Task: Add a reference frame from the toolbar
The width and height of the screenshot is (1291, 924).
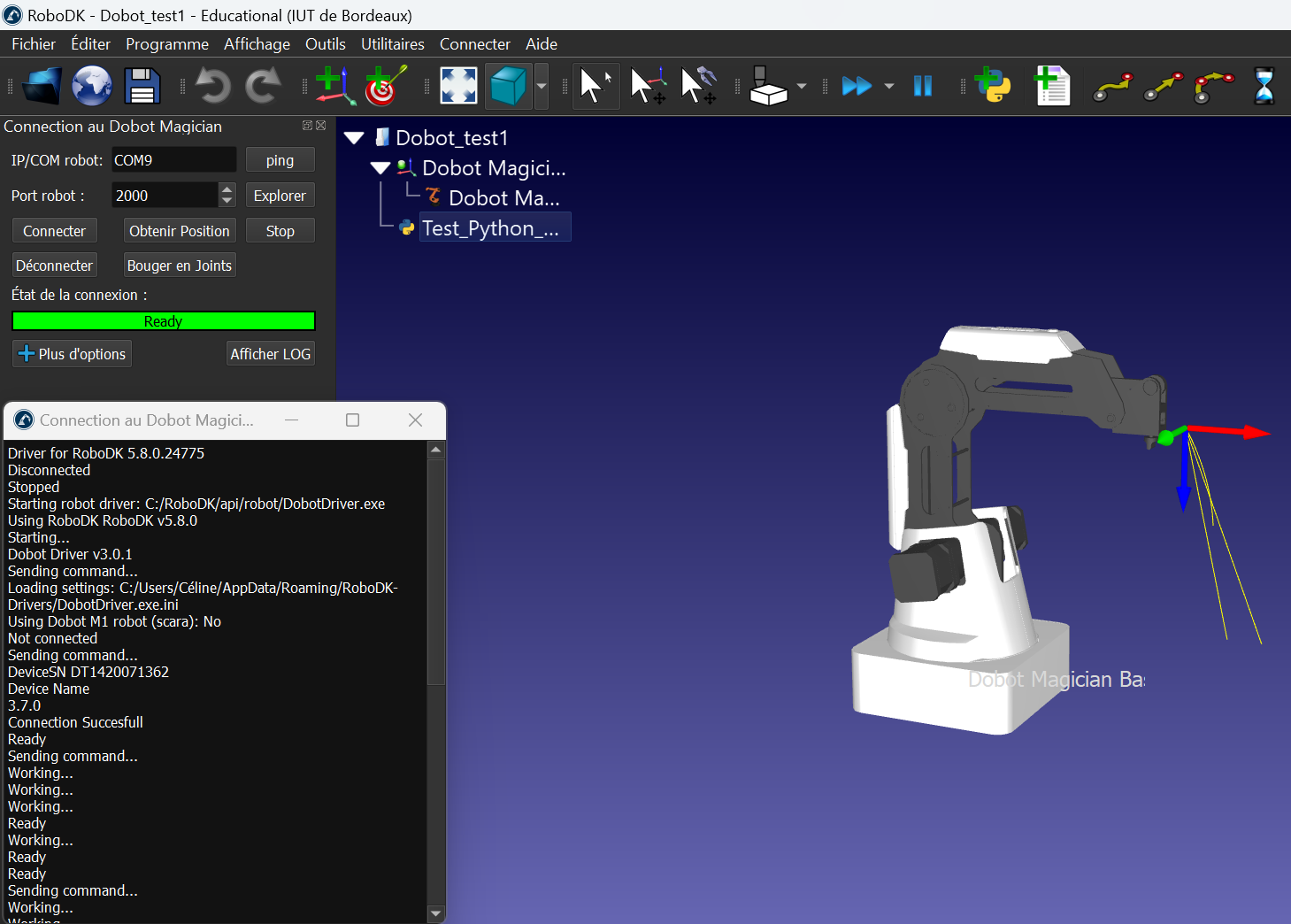Action: tap(334, 87)
